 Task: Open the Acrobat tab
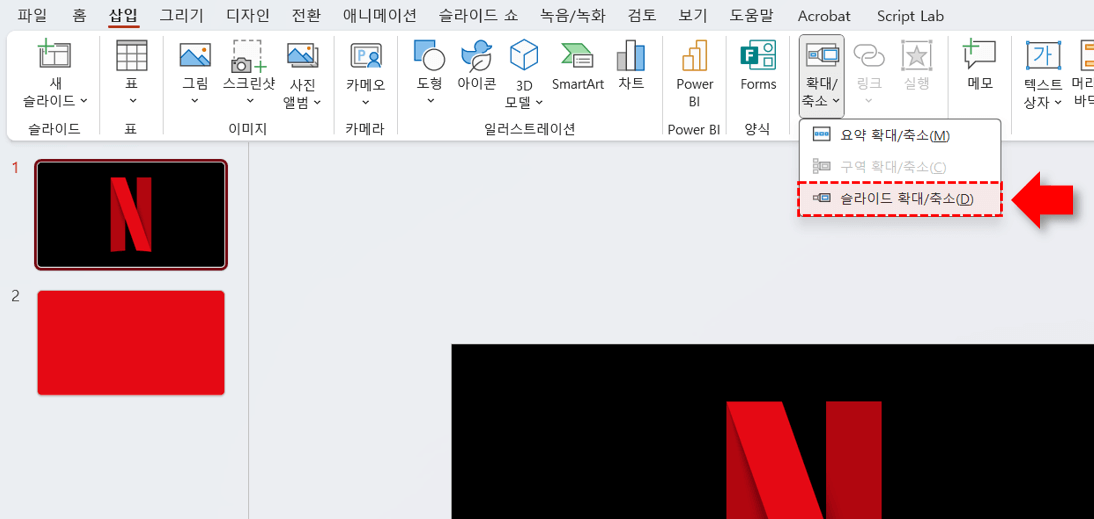824,16
